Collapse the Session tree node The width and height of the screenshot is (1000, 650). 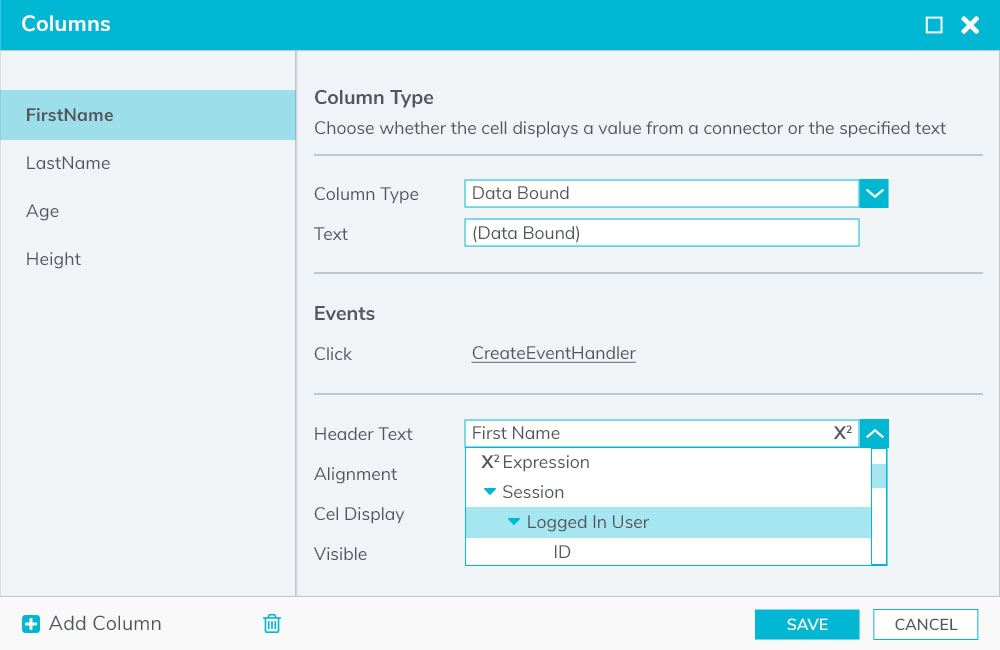490,492
